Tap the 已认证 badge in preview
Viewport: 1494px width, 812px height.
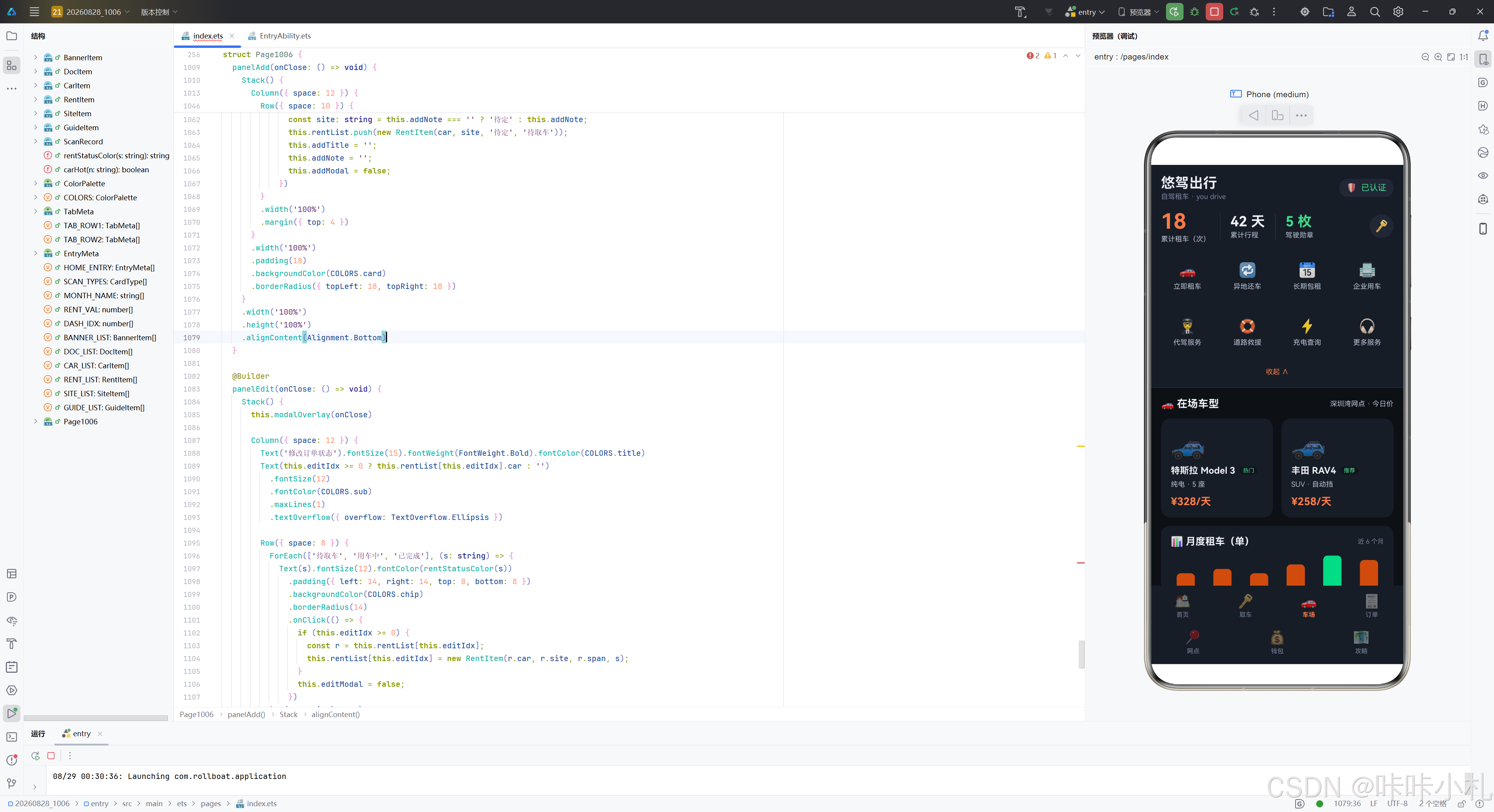[x=1366, y=187]
